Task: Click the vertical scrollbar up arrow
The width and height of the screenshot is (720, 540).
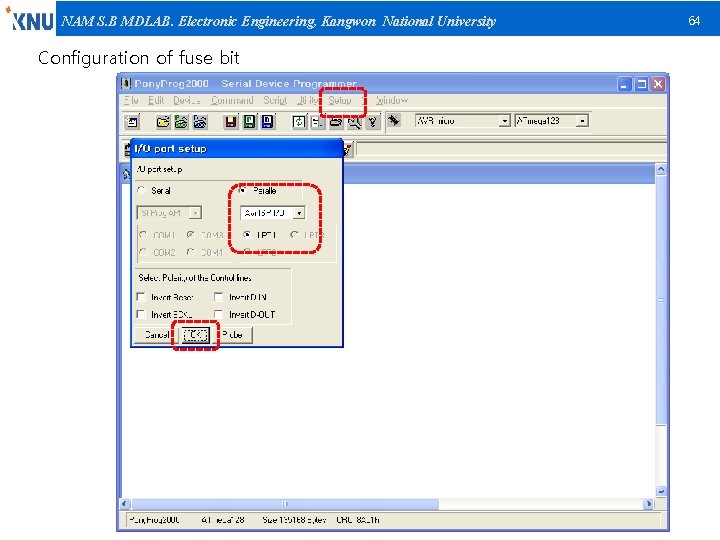Action: [x=661, y=169]
